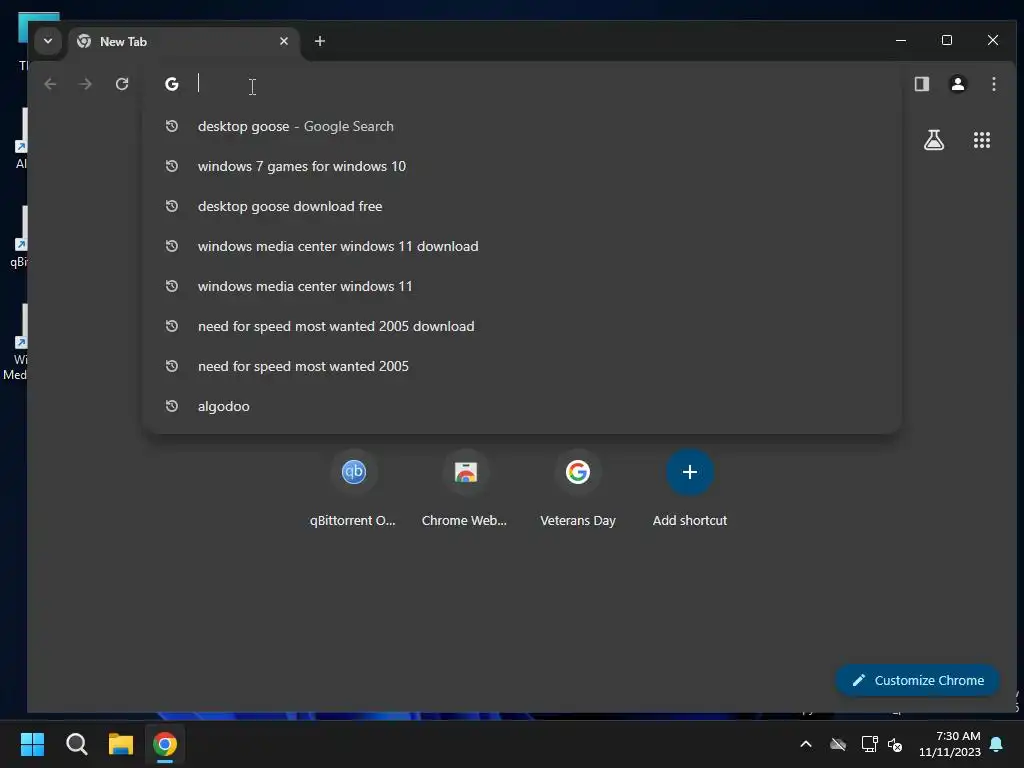Toggle the Chrome side panel

tap(921, 84)
